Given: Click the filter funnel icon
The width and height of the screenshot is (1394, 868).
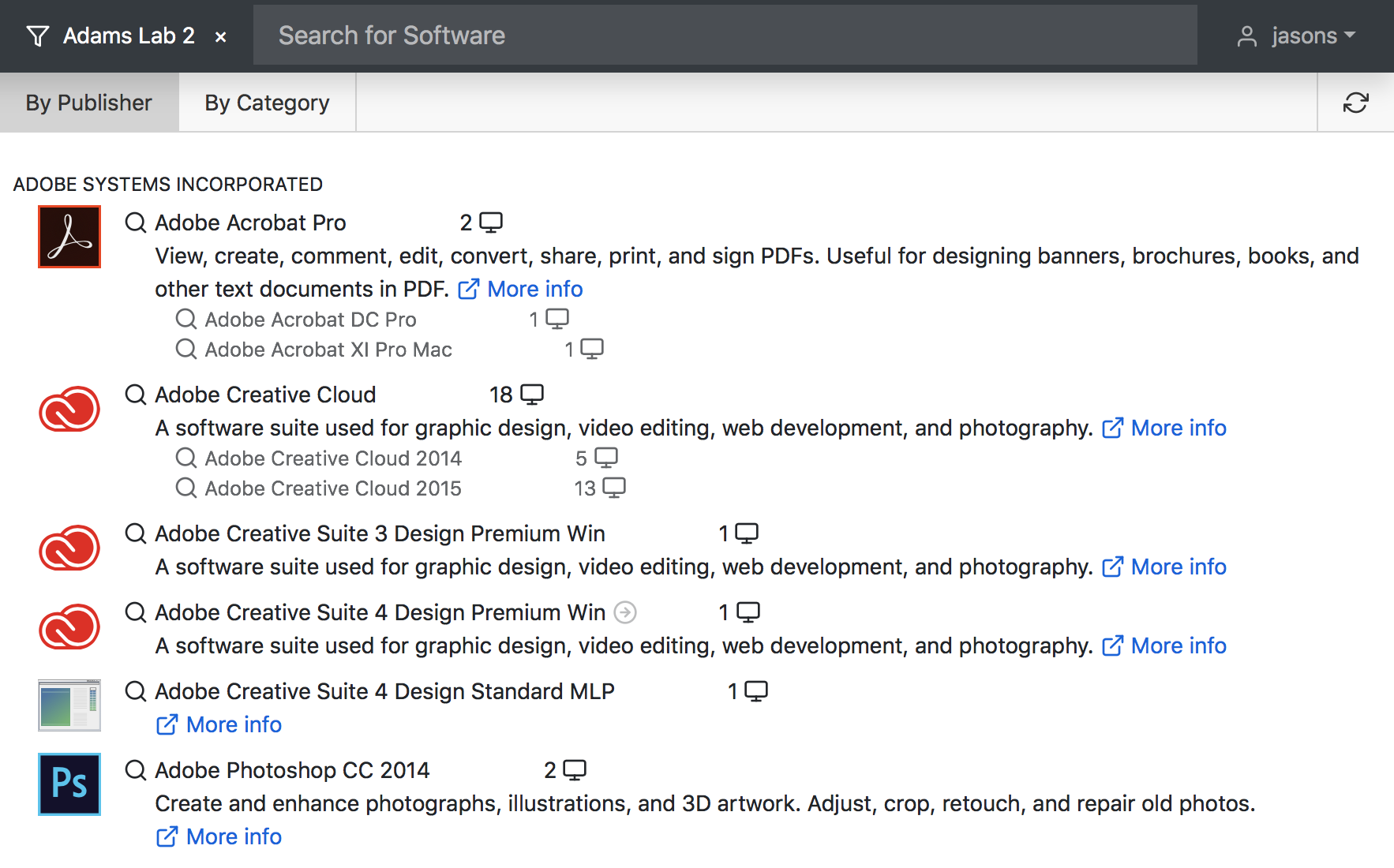Looking at the screenshot, I should click(37, 36).
